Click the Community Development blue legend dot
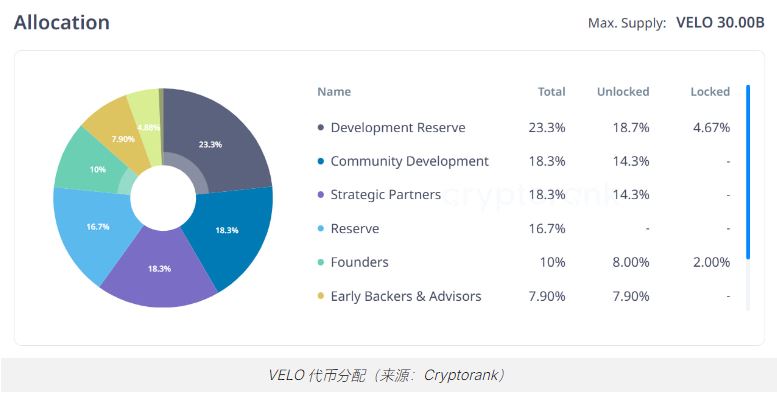This screenshot has width=777, height=395. (321, 162)
